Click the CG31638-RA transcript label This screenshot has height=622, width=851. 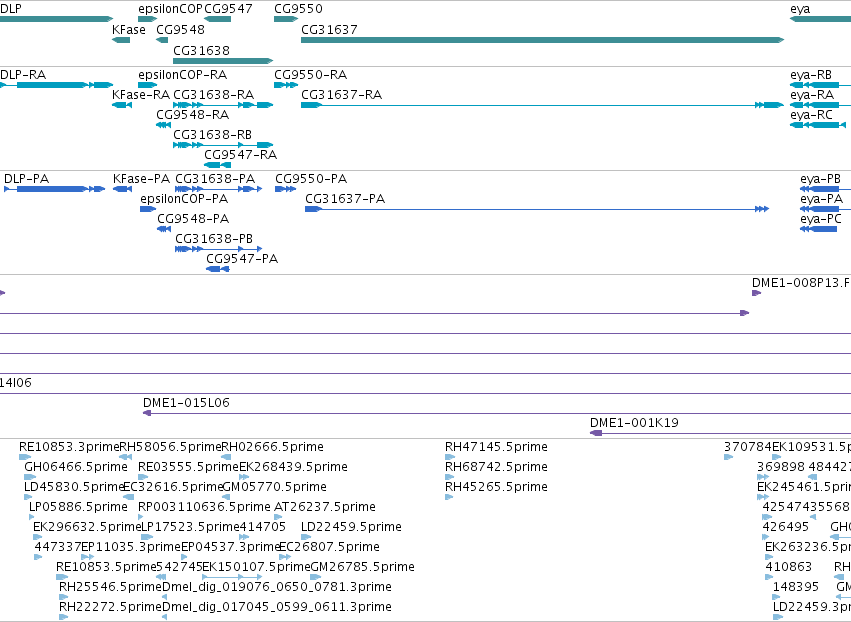(213, 94)
